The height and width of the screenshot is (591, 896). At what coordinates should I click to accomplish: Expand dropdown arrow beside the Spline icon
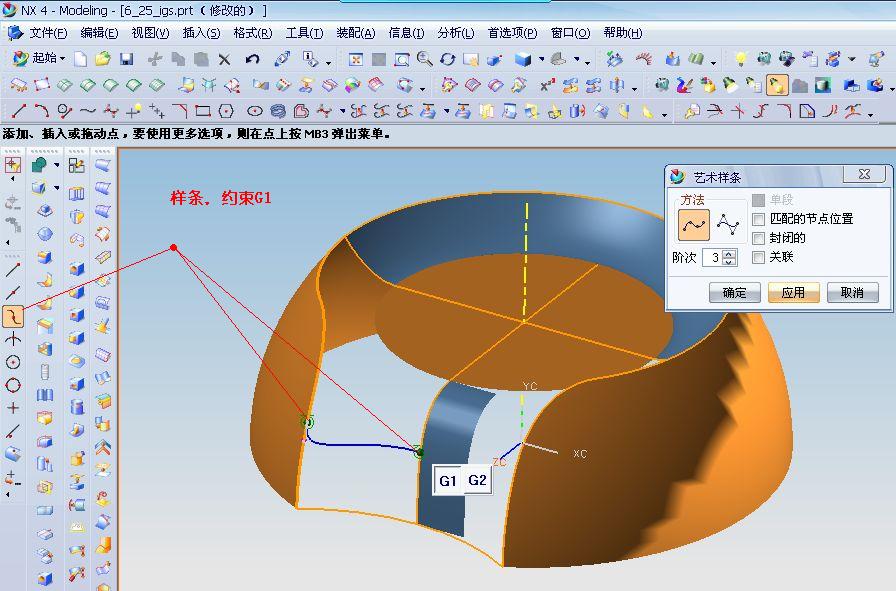343,111
